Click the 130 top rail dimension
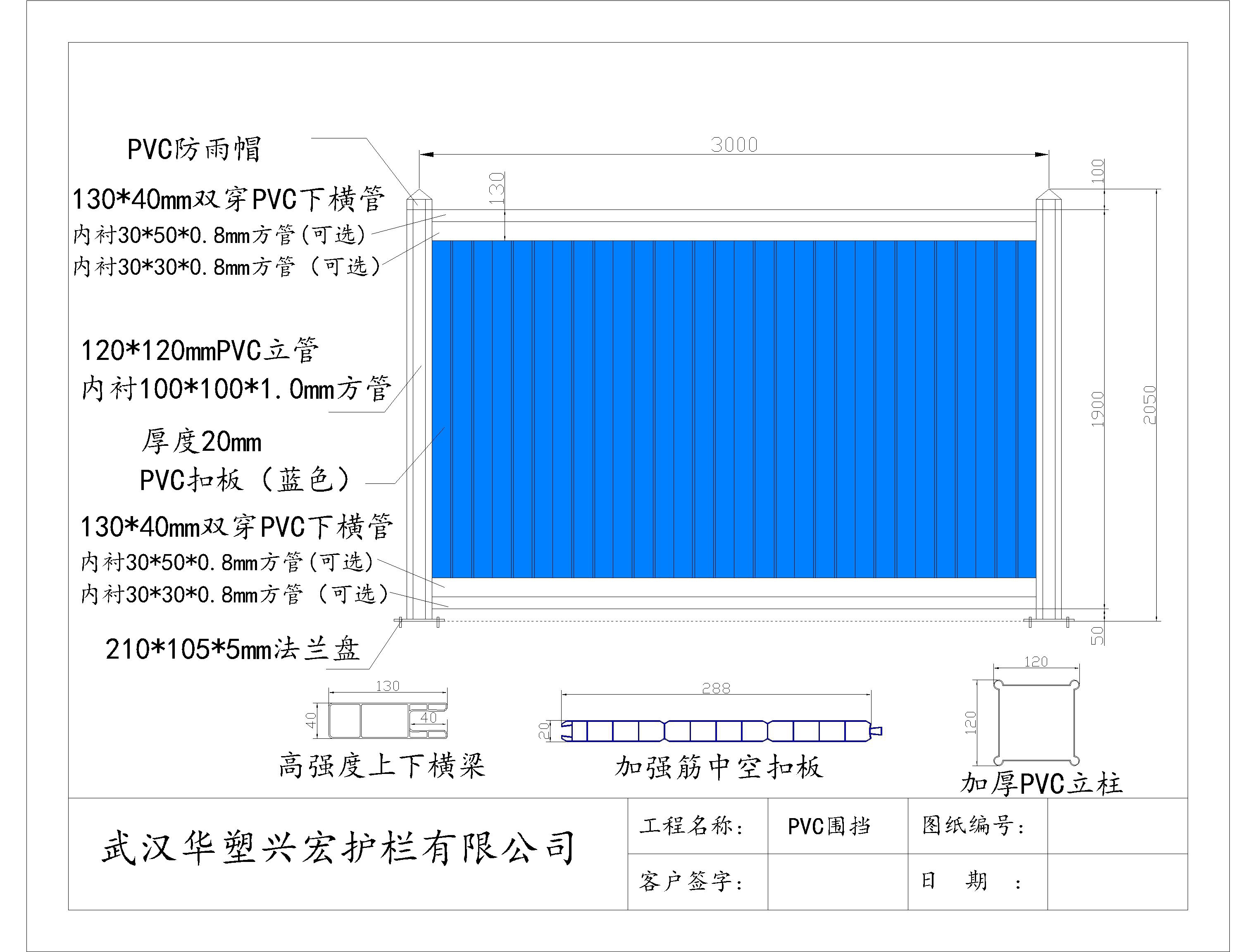The height and width of the screenshot is (952, 1255). (x=496, y=188)
